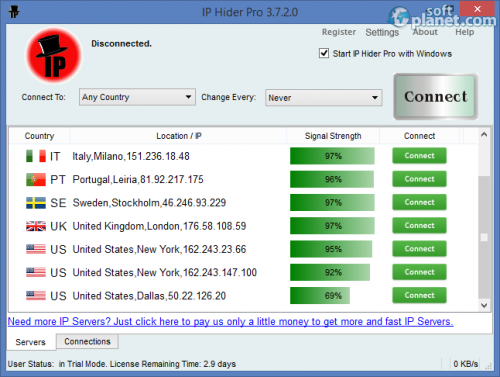Select the Sweden,Stockholm,46.246.93.229 entry
This screenshot has width=500, height=377.
click(x=149, y=203)
